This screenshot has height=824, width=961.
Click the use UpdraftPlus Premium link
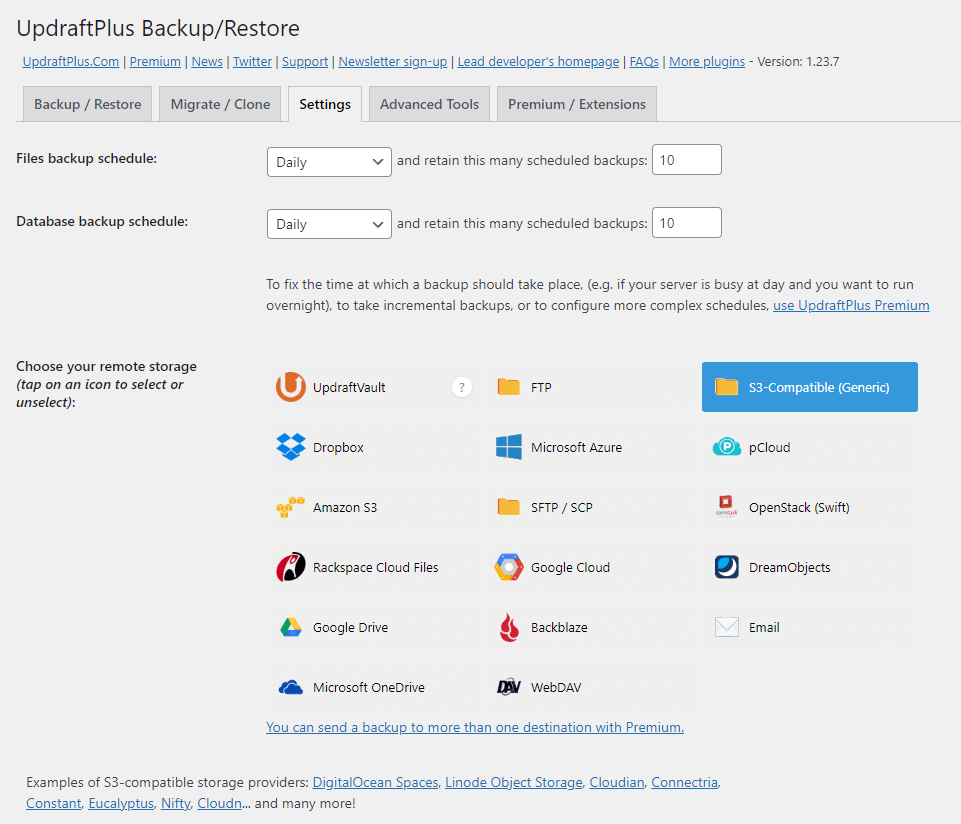851,305
